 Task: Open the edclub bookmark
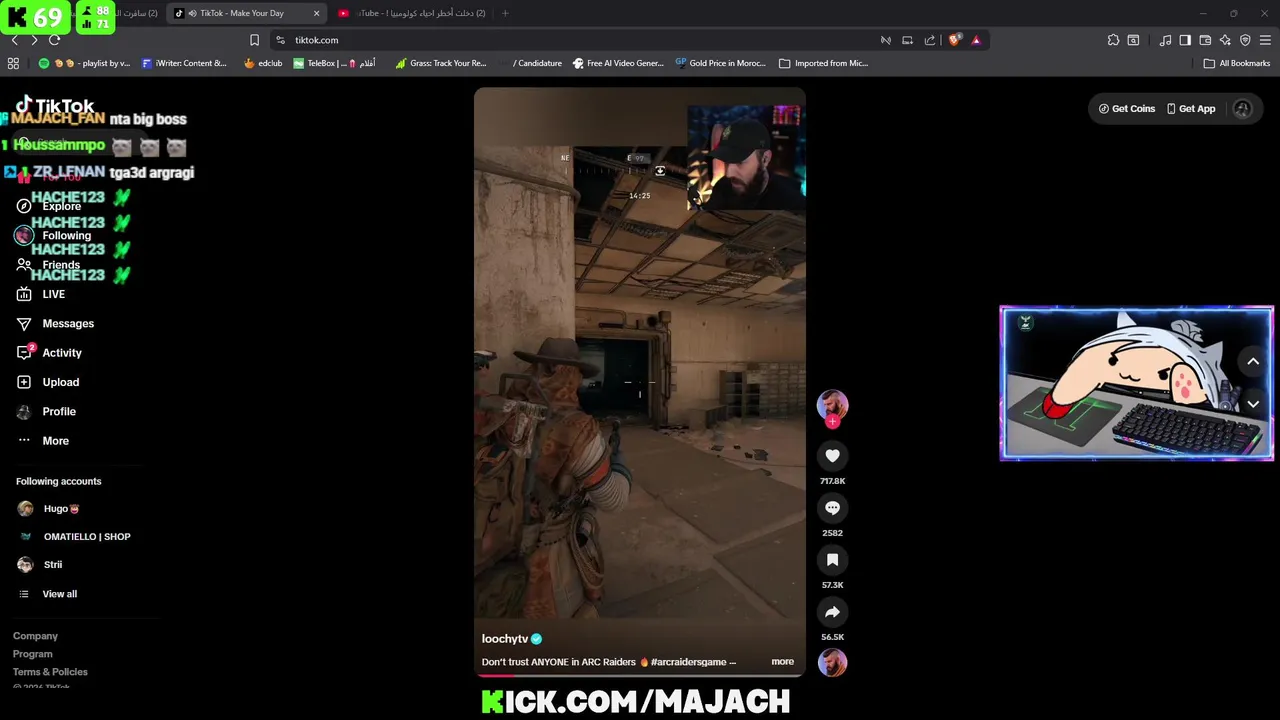click(263, 63)
